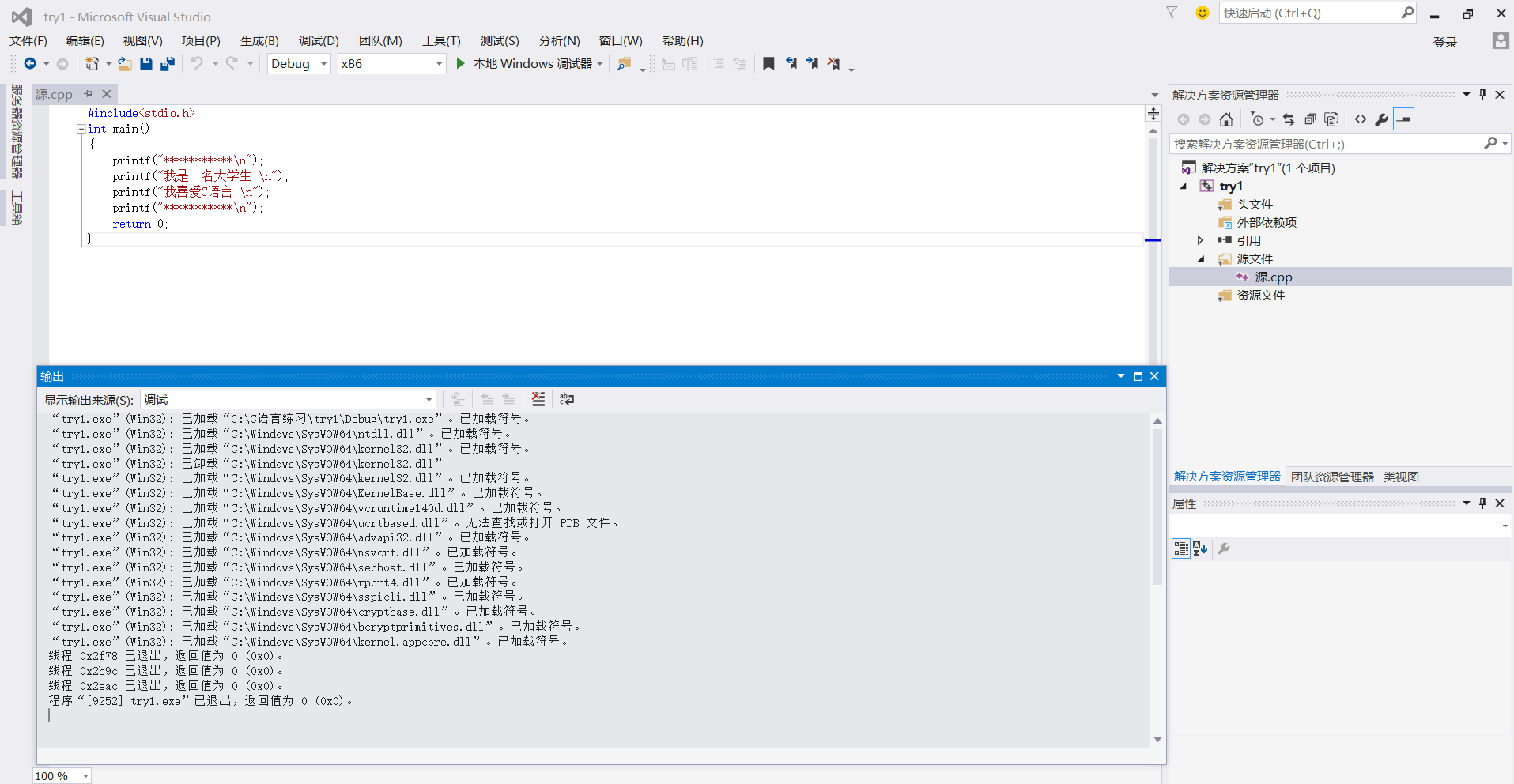Collapse the main() function code outline
1514x784 pixels.
point(81,129)
